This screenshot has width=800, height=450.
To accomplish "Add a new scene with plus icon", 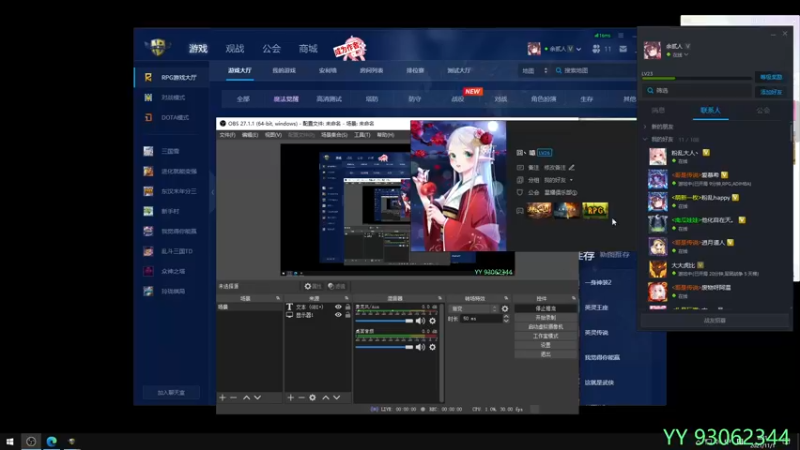I will (x=222, y=397).
